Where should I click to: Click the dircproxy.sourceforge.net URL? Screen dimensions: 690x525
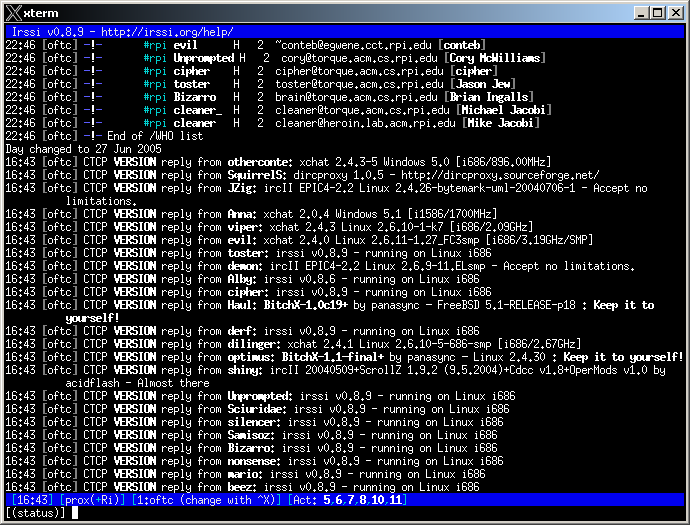(x=500, y=175)
